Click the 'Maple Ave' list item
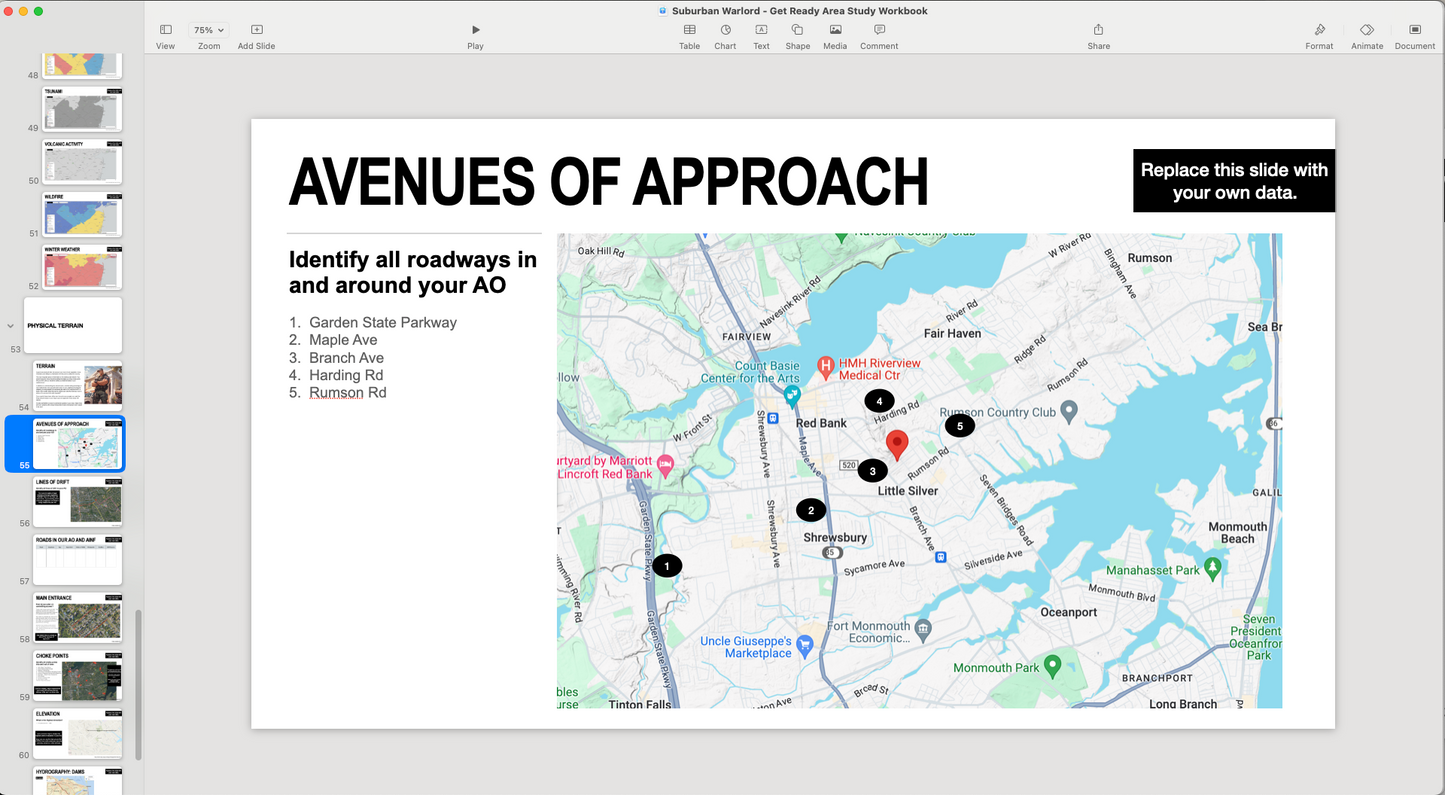 343,340
